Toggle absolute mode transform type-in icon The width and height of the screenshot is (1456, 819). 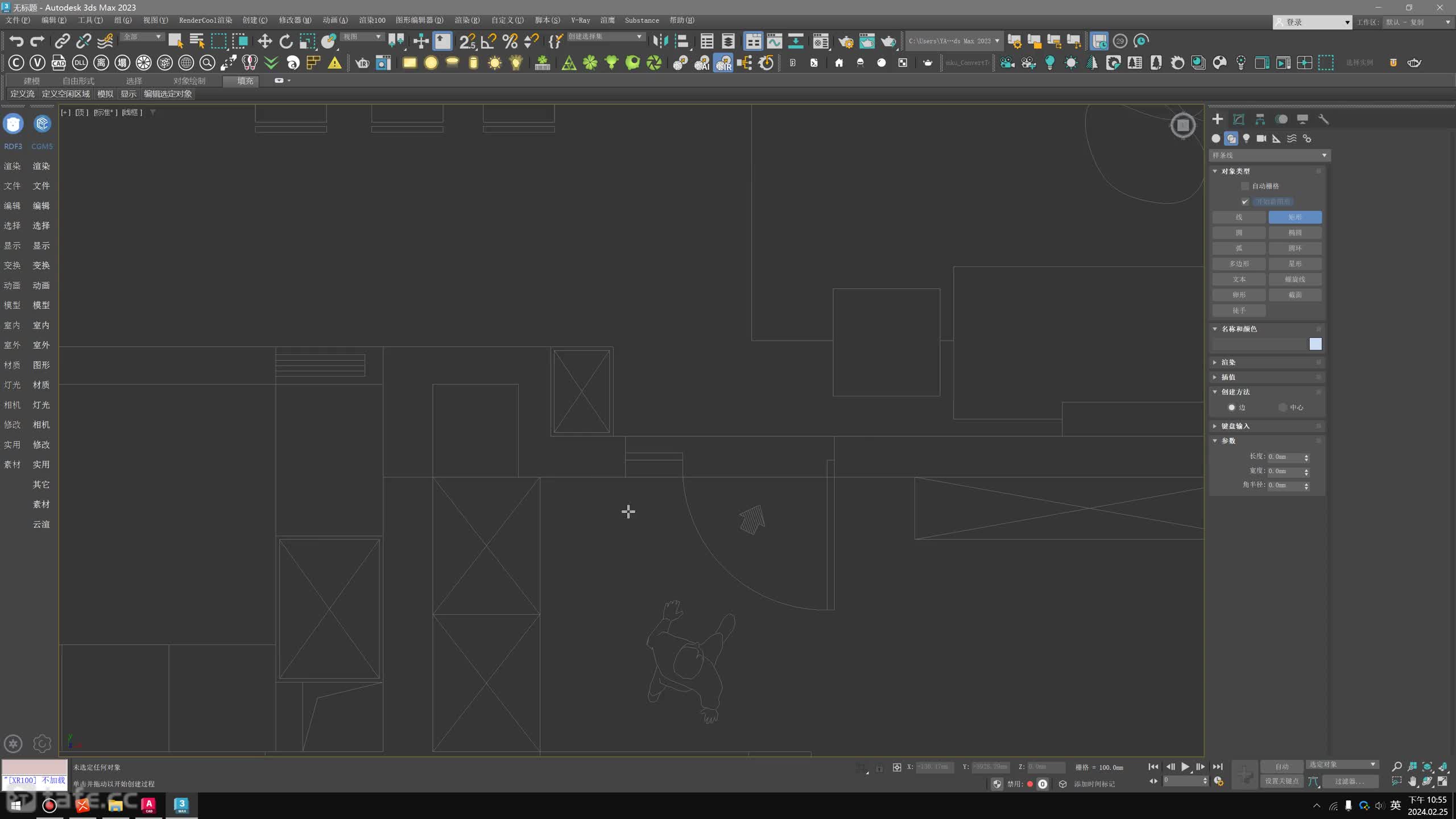point(897,767)
